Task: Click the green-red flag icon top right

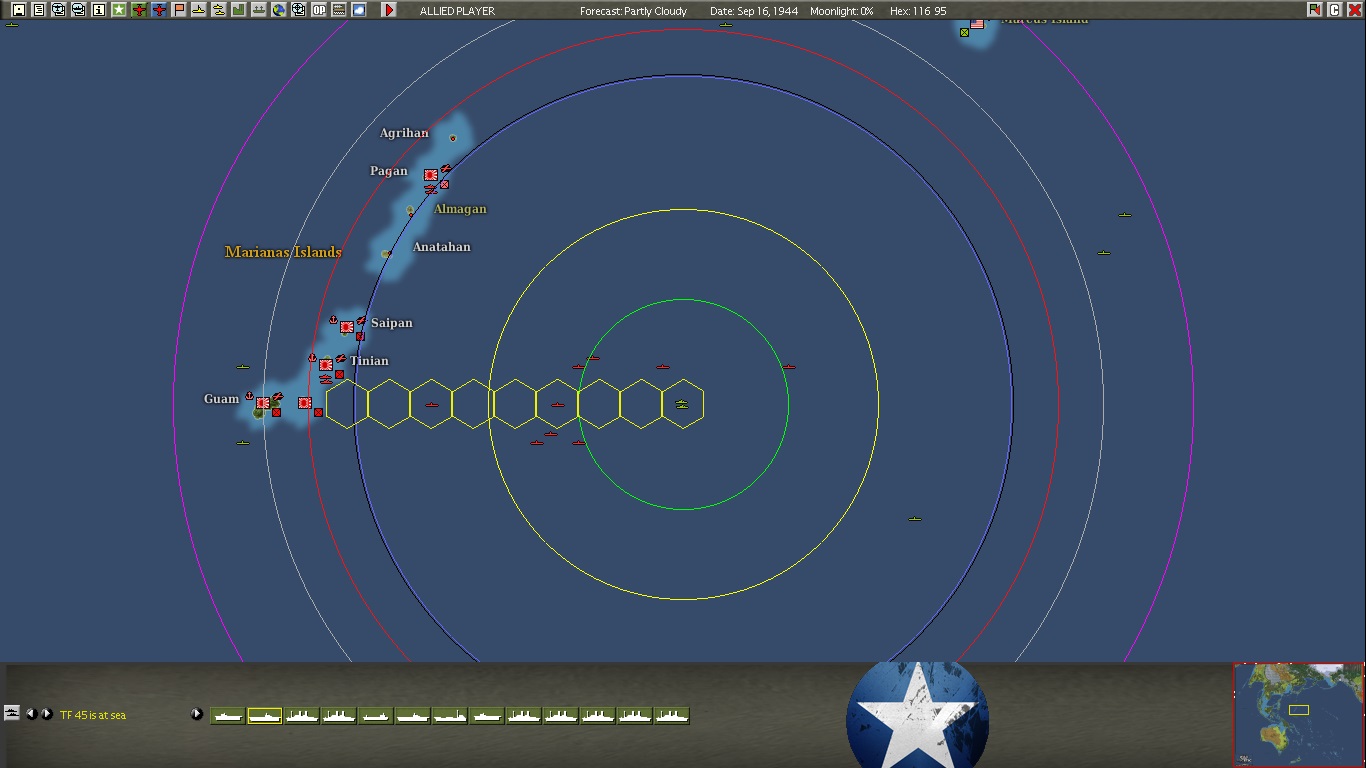Action: point(1314,10)
